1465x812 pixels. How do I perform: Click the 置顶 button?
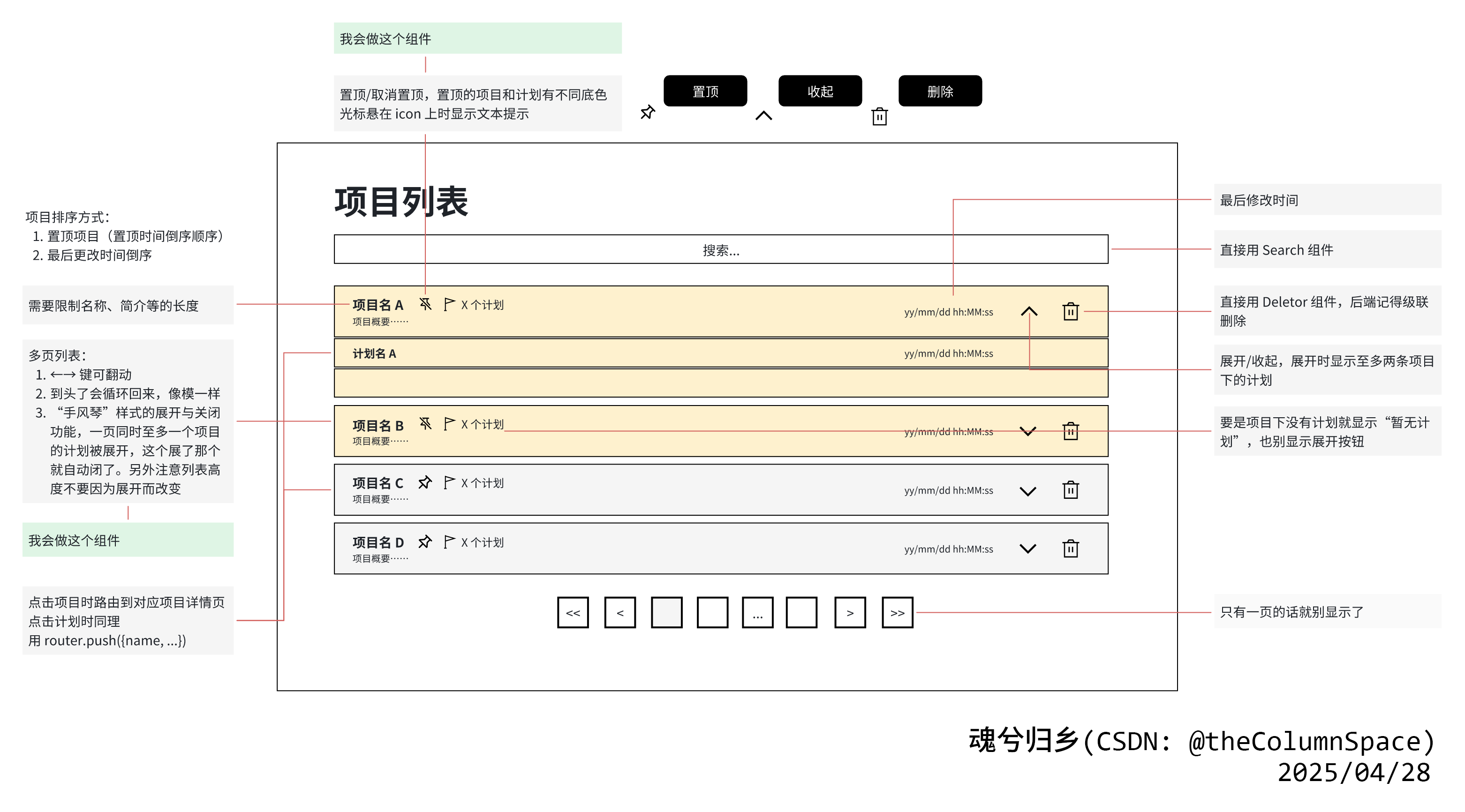pyautogui.click(x=705, y=90)
